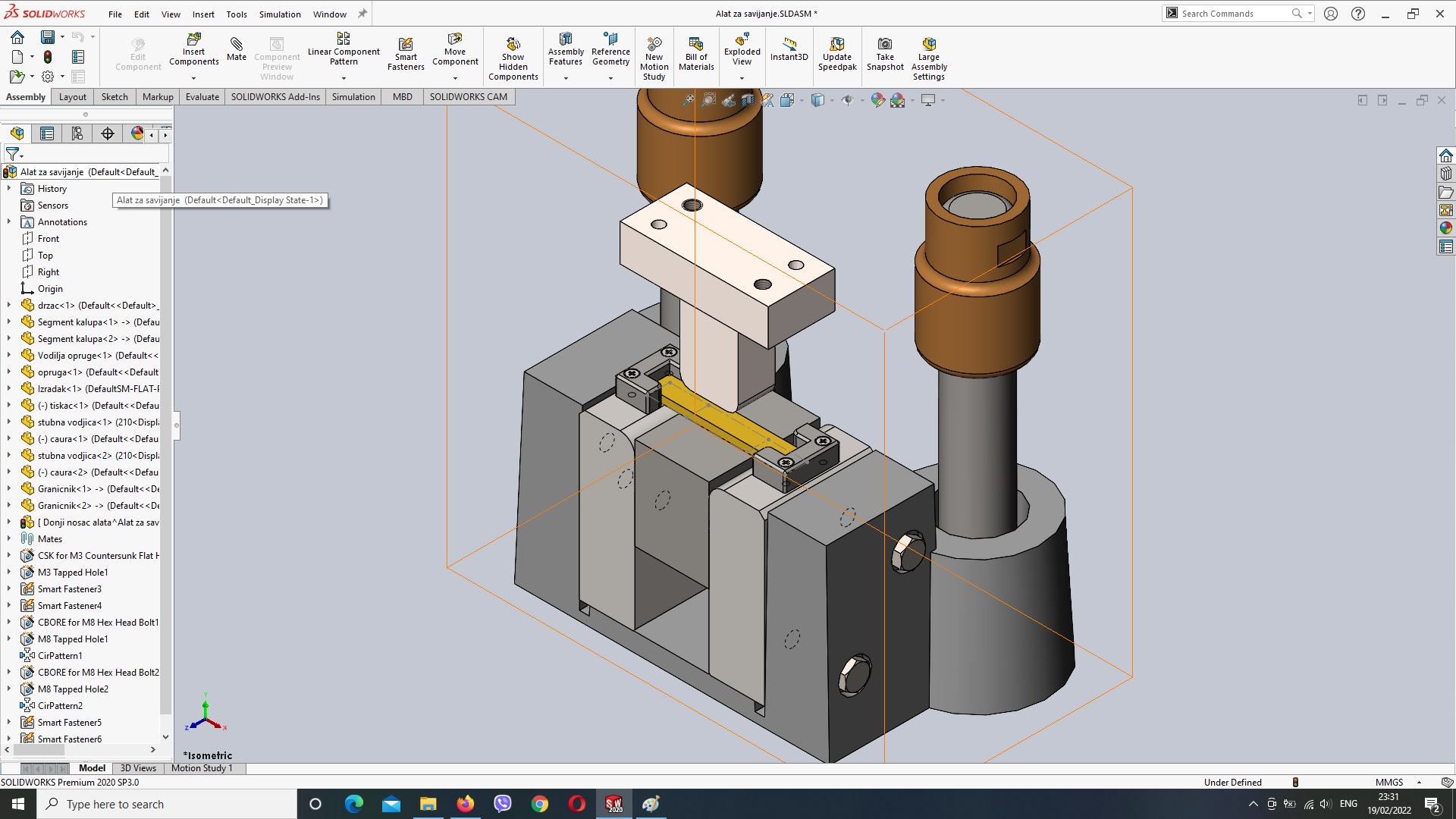
Task: Open the PropertyManager panel tab
Action: (47, 133)
